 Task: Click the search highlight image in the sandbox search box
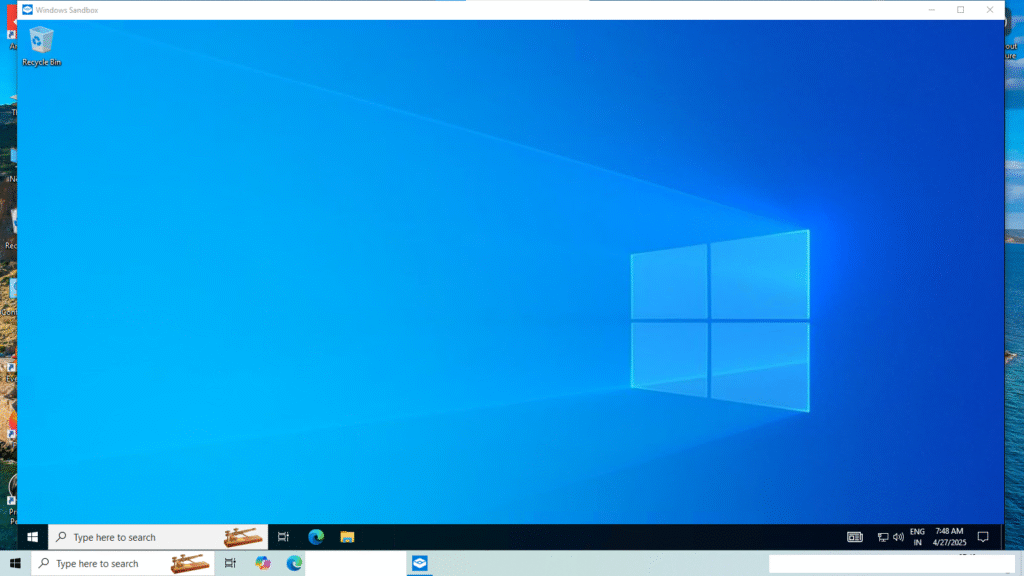point(243,537)
